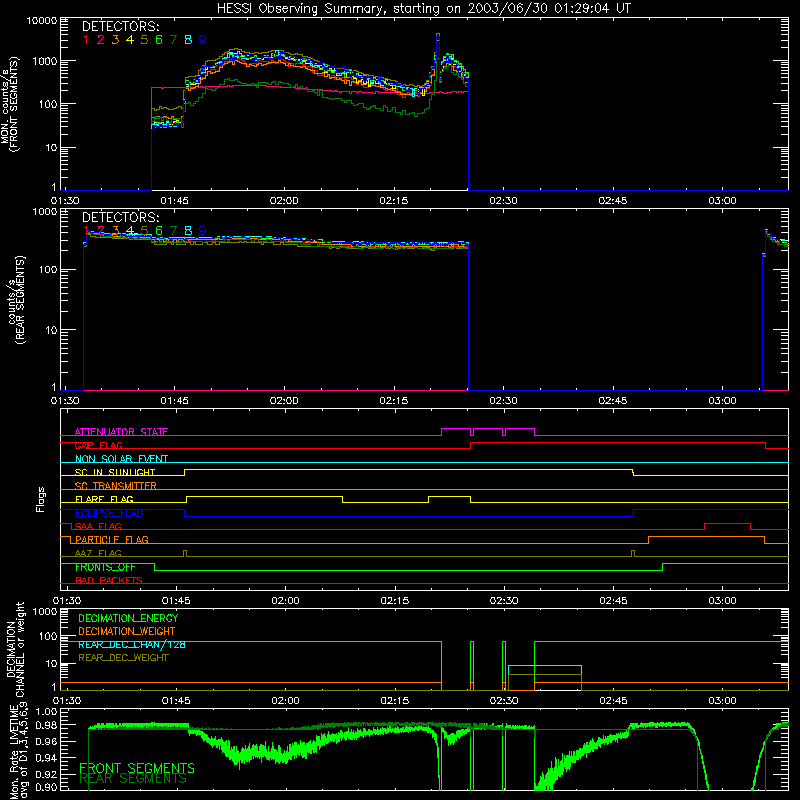
Task: Click the rear segments counts/s y-axis label
Action: pyautogui.click(x=16, y=300)
